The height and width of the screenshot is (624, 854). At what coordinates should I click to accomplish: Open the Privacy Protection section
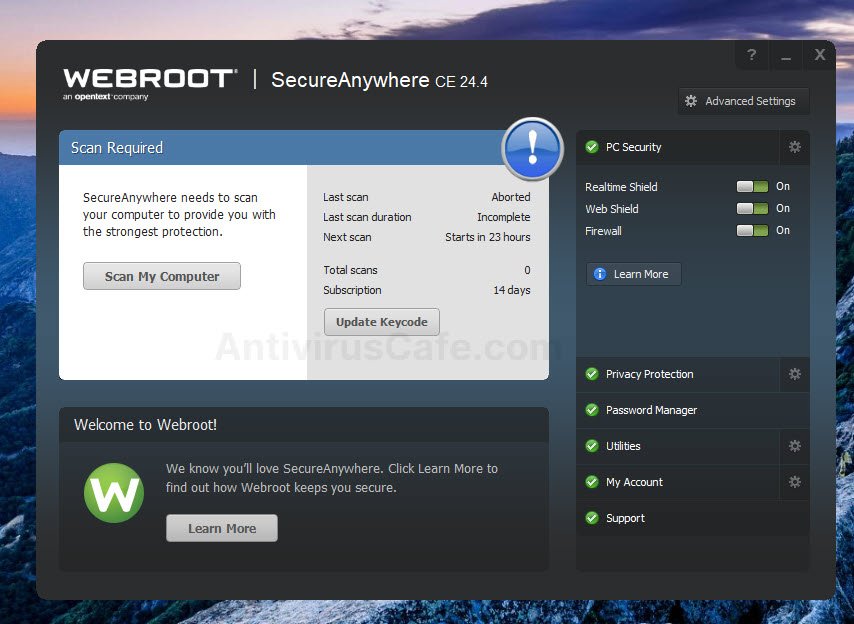pos(678,374)
